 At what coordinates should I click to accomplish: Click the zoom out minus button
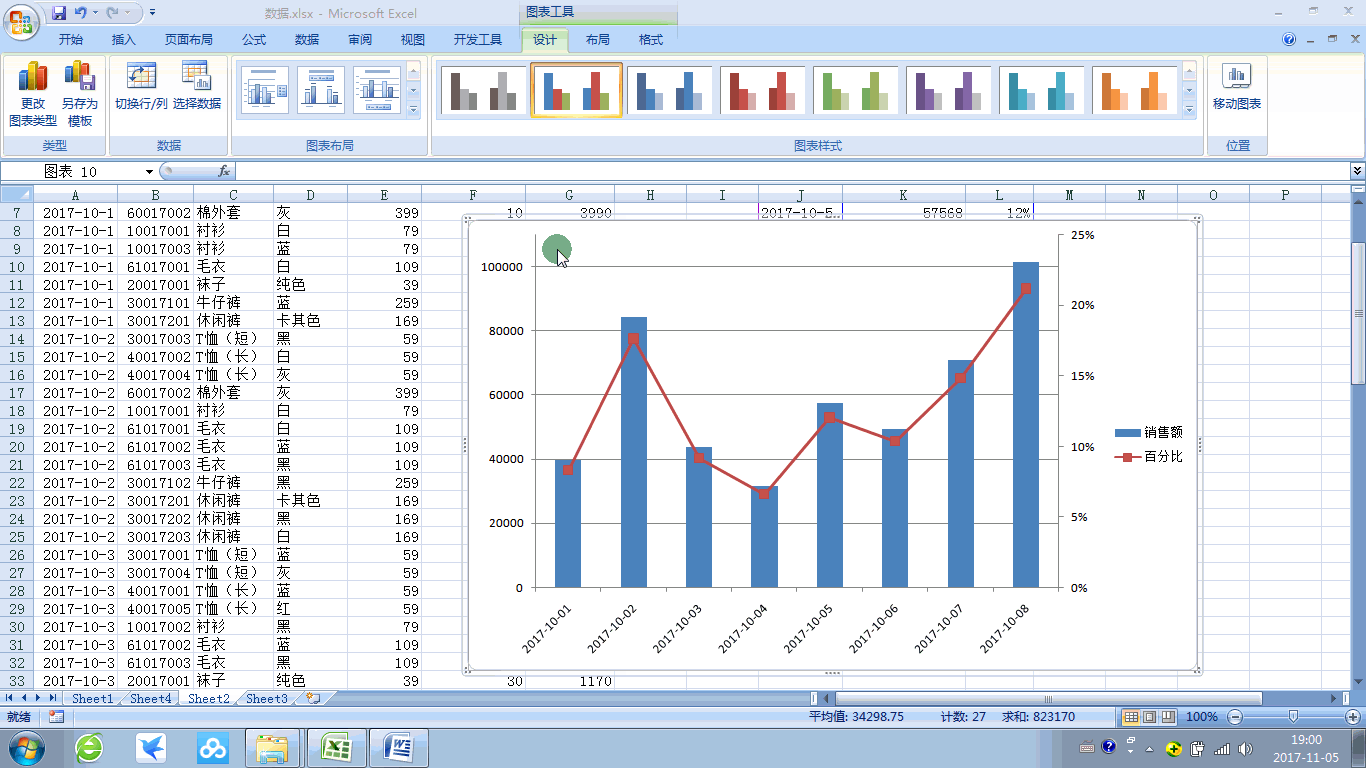(1235, 717)
